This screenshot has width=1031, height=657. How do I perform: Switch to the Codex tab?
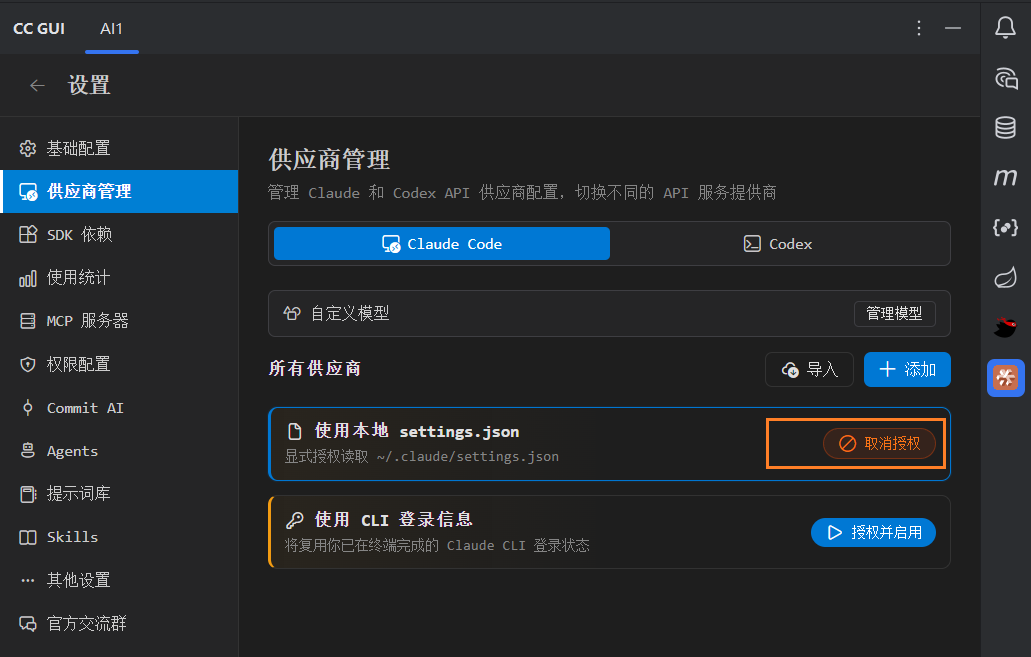(x=778, y=243)
